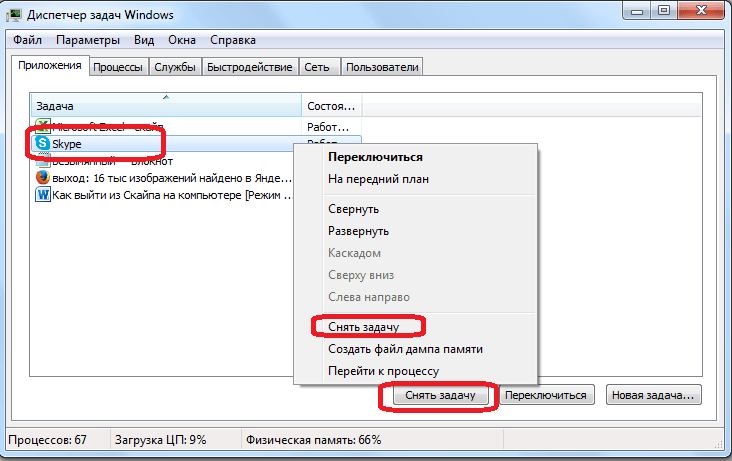The image size is (732, 461).
Task: Close the Task Manager window
Action: [x=701, y=10]
